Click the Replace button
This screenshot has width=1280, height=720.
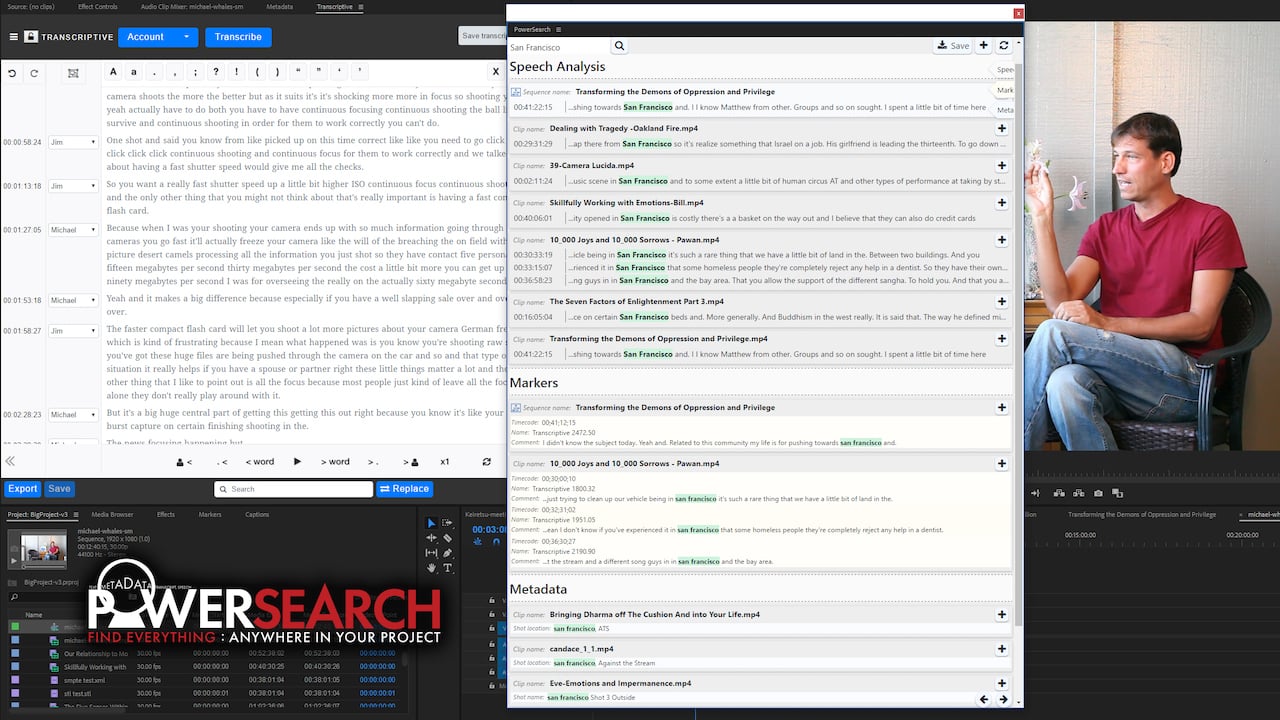(x=404, y=489)
